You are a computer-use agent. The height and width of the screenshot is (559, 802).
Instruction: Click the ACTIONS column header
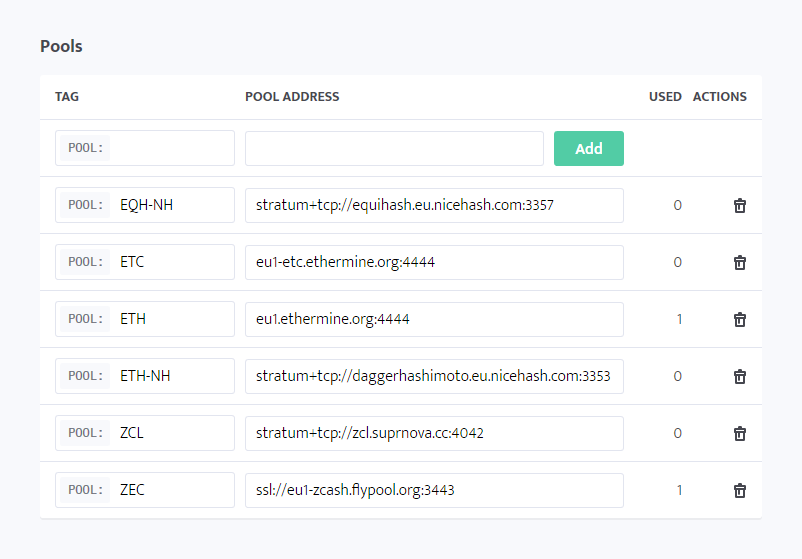720,97
